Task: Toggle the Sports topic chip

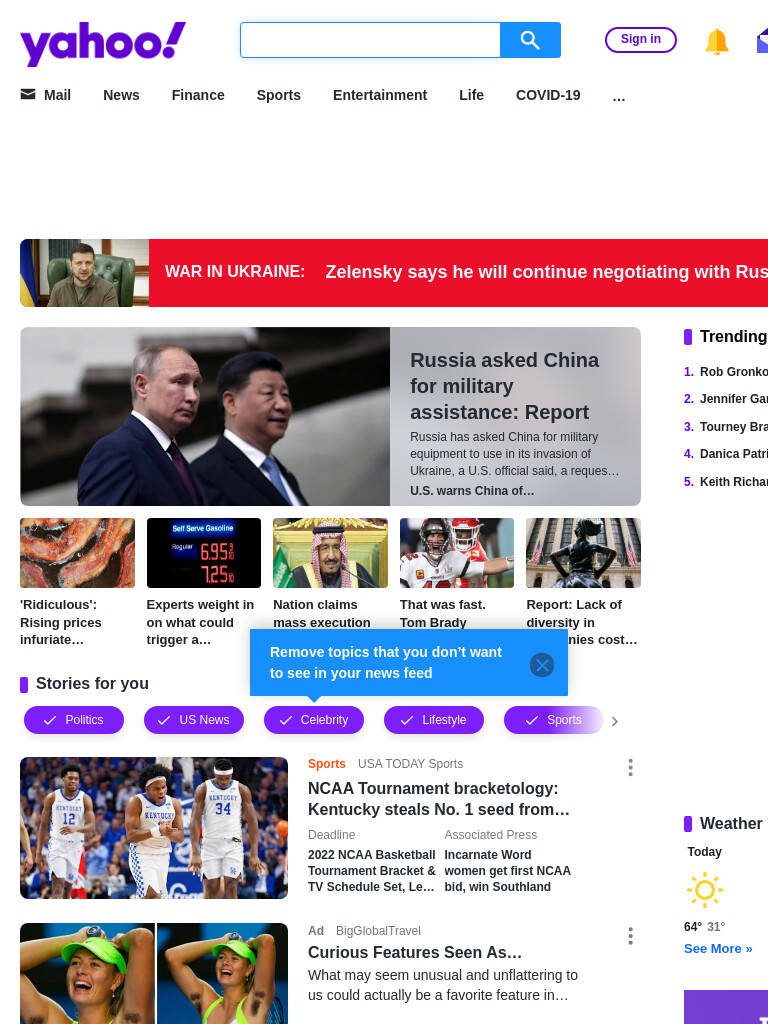Action: (554, 720)
